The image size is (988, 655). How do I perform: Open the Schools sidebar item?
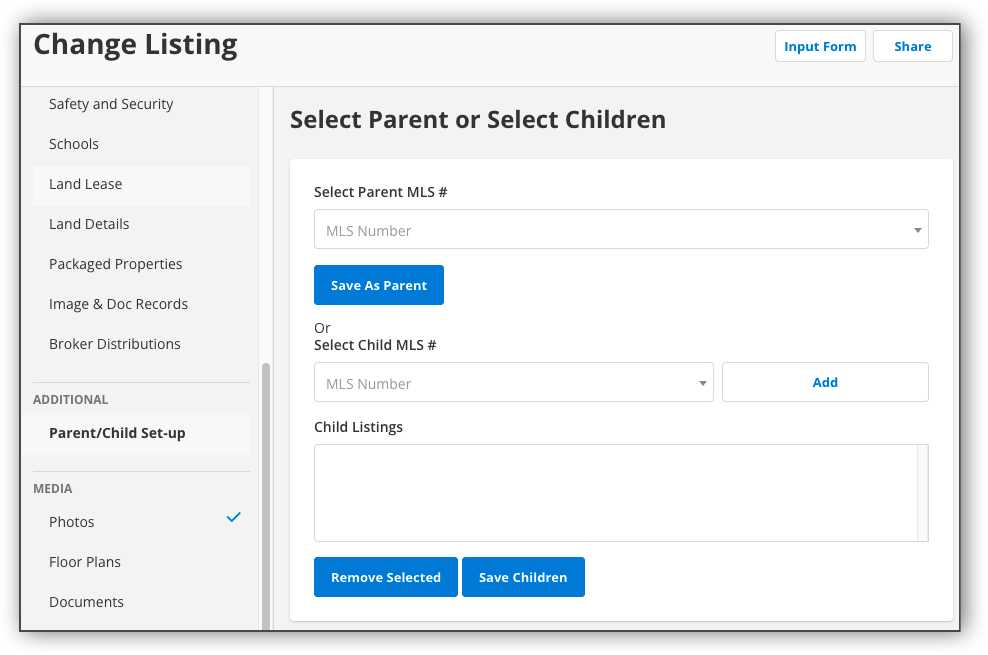pos(74,144)
